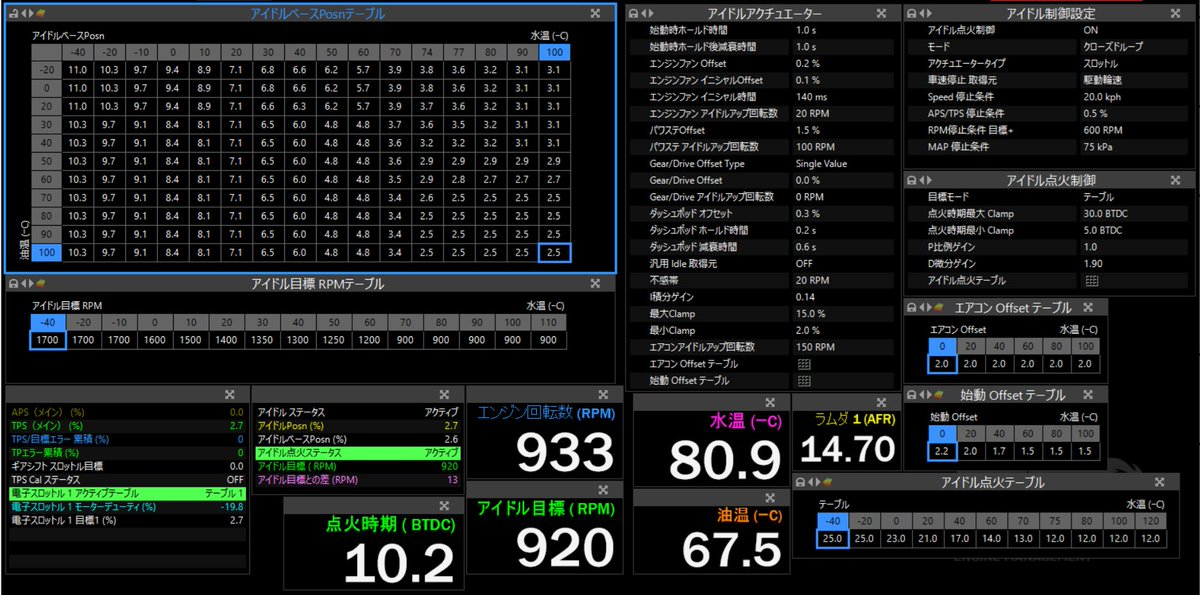This screenshot has height=595, width=1200.
Task: Click lock icon on アイドルベースPosnテーブル panel
Action: click(12, 14)
